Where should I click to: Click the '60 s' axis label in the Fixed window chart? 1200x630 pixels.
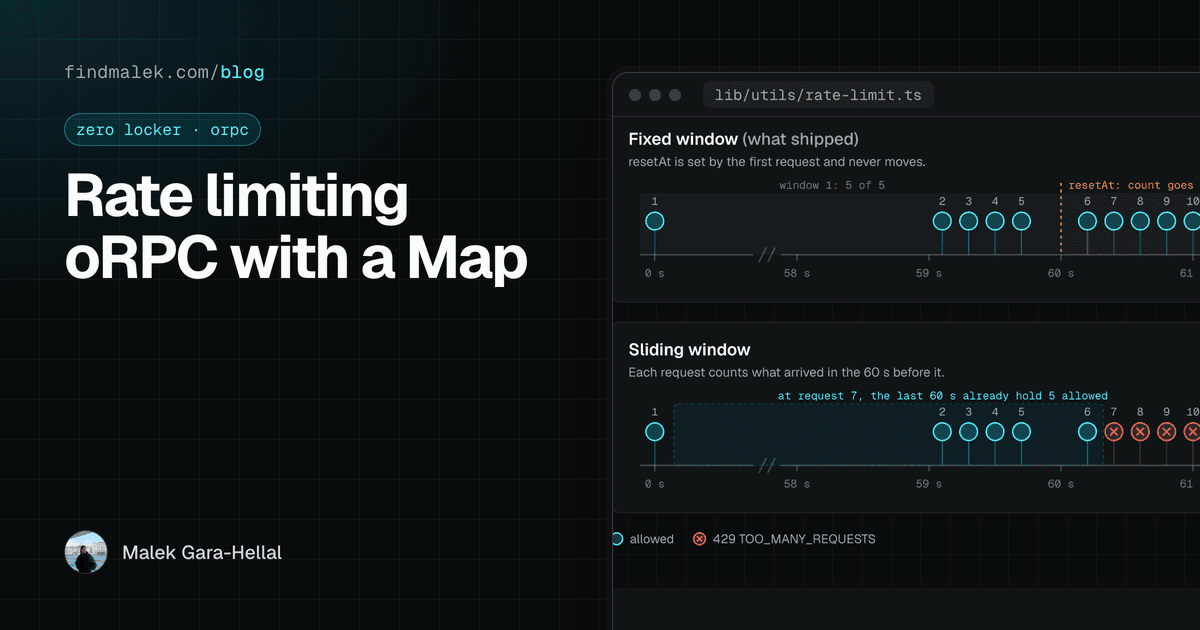1061,273
